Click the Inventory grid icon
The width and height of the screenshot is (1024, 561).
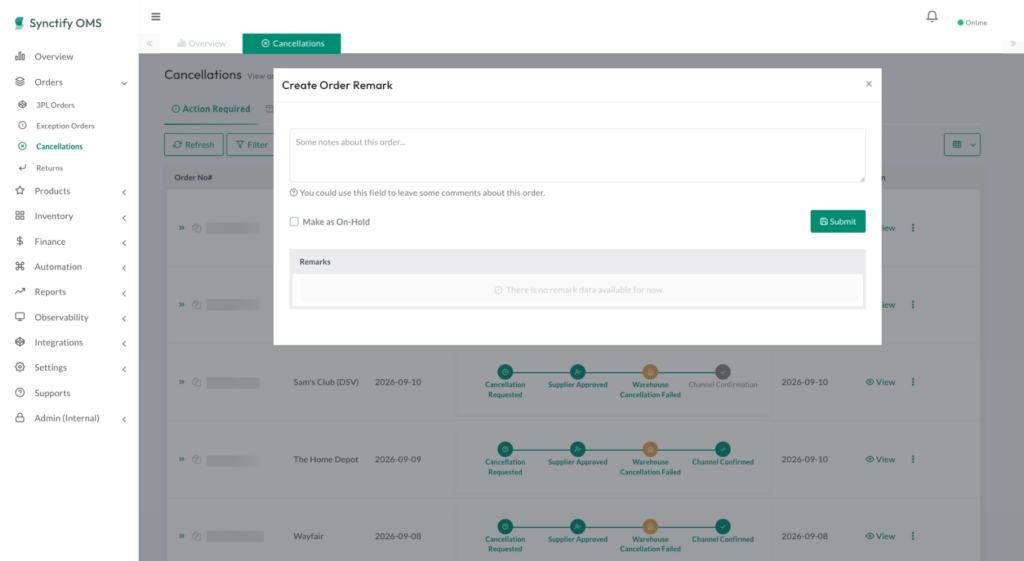point(20,216)
